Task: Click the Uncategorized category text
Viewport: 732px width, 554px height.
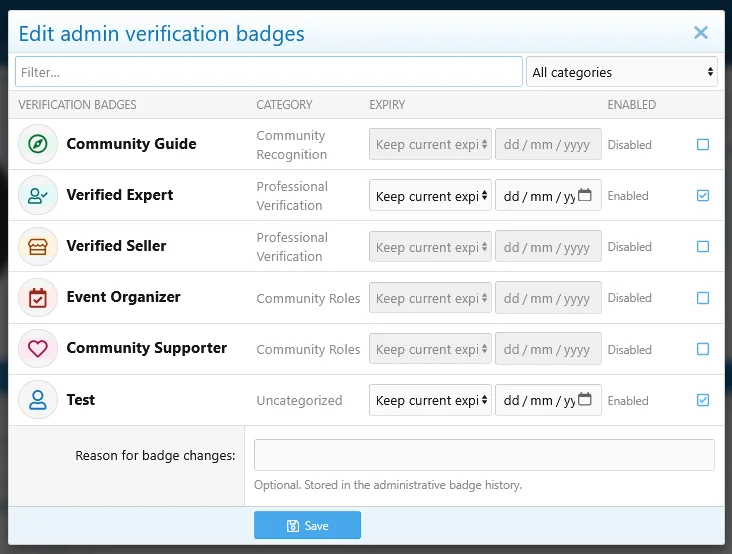Action: pyautogui.click(x=299, y=400)
